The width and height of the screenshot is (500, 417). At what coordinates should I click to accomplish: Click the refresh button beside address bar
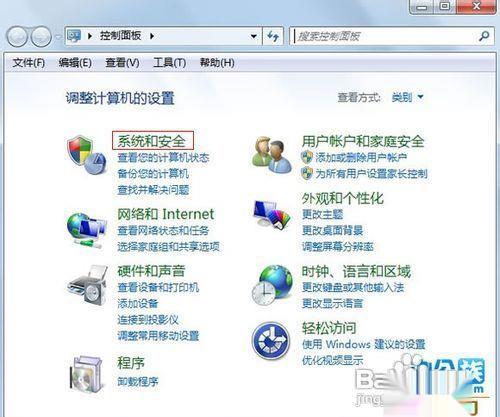[x=273, y=36]
